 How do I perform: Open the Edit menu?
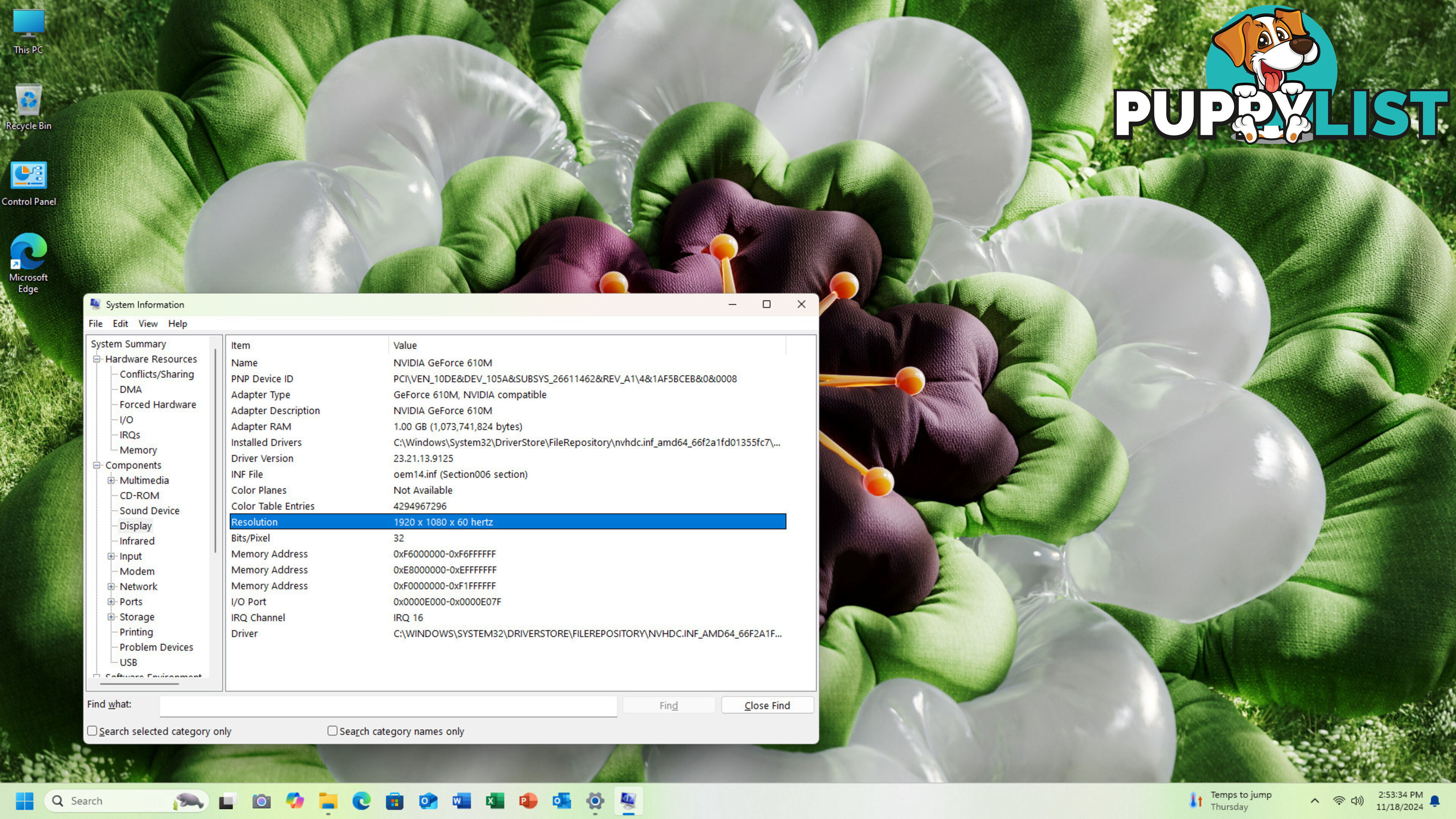(x=121, y=323)
